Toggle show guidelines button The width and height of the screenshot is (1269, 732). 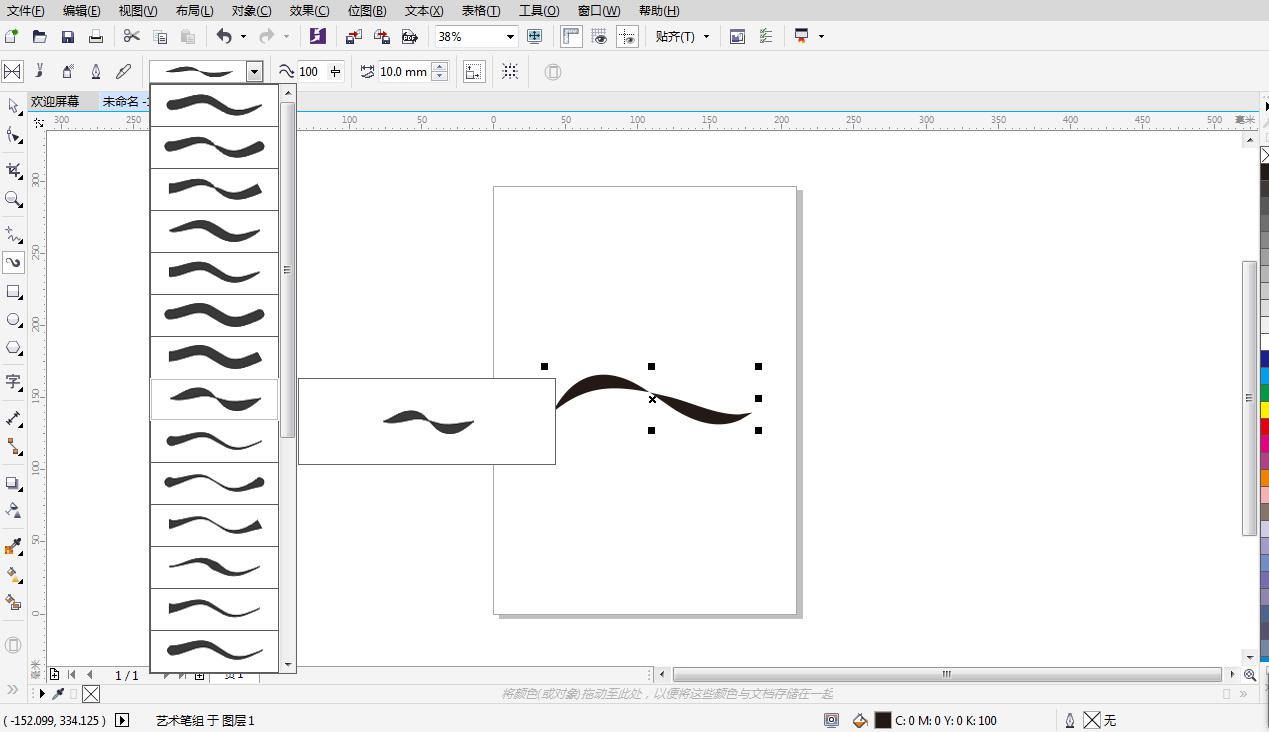click(627, 36)
